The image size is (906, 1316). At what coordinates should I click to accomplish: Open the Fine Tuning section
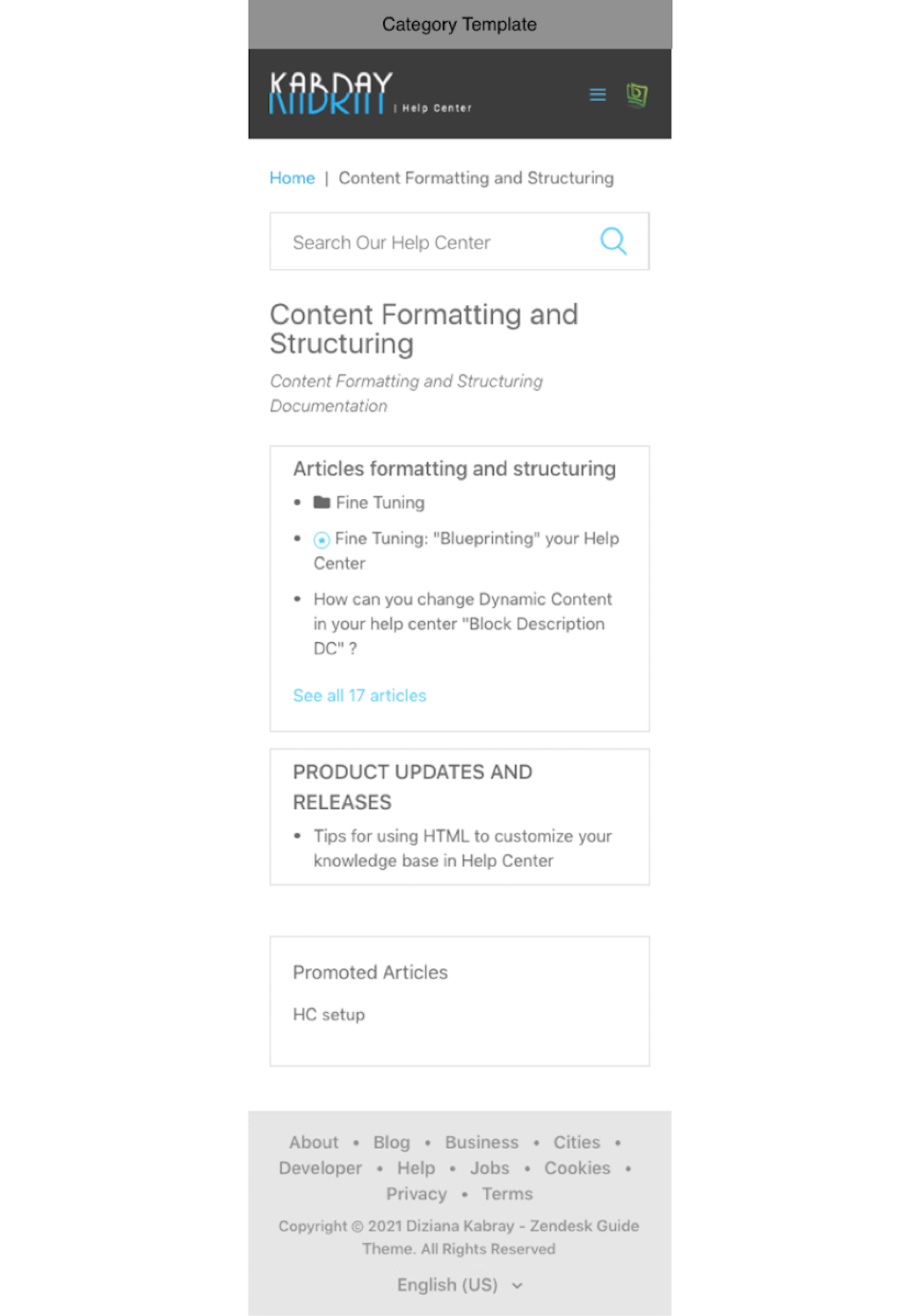381,503
